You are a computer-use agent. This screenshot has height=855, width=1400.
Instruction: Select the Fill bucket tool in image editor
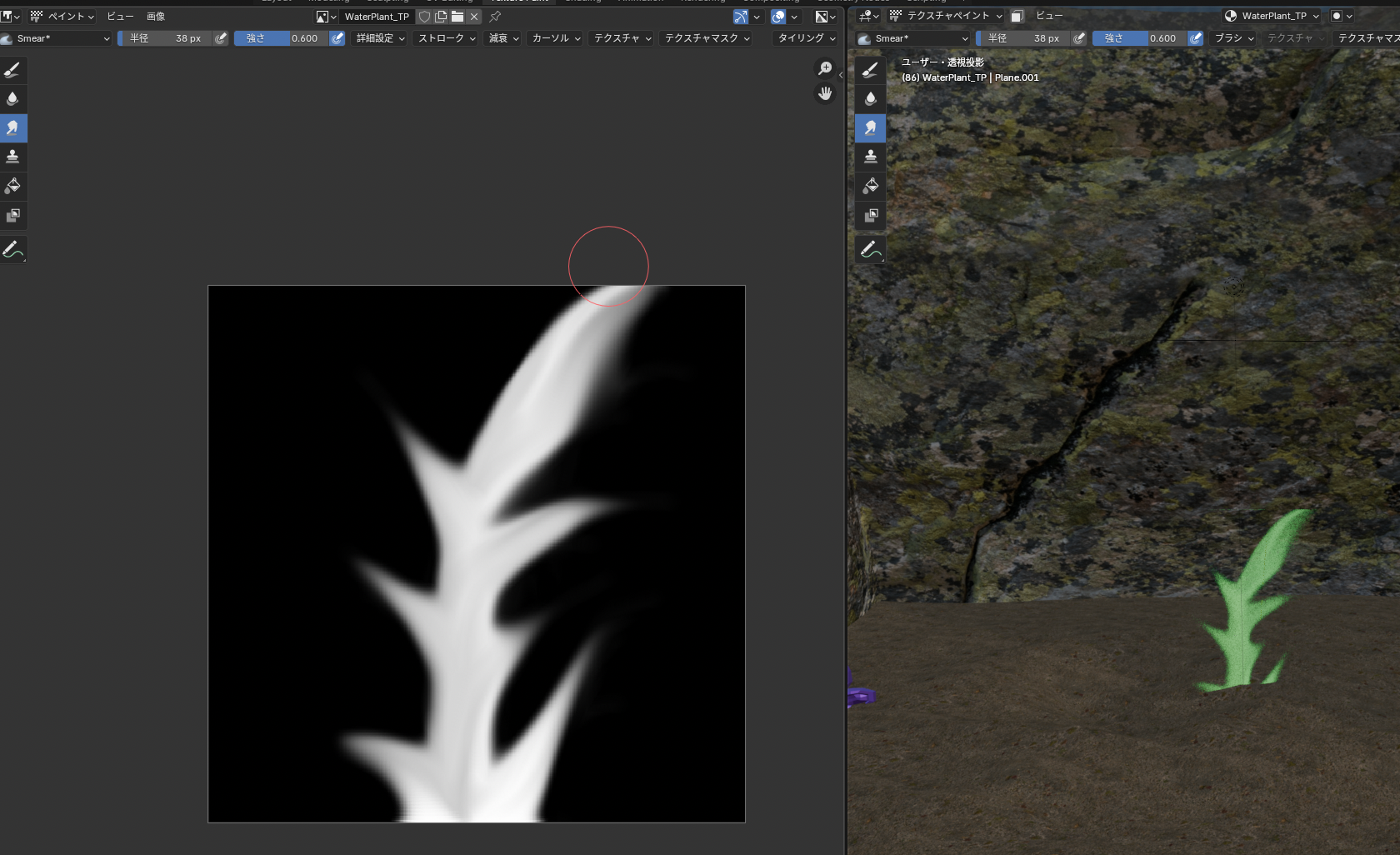pyautogui.click(x=12, y=187)
